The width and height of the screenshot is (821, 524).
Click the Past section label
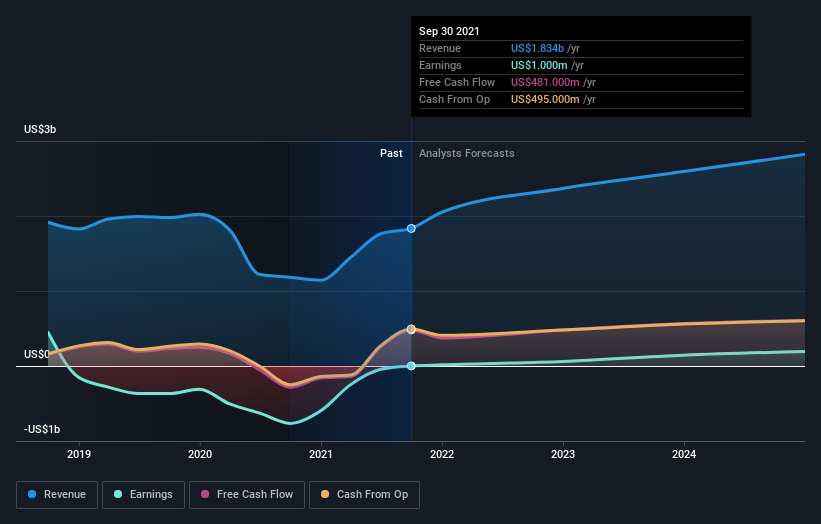click(391, 153)
